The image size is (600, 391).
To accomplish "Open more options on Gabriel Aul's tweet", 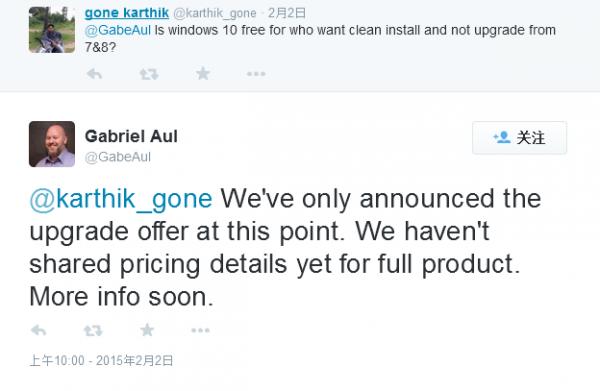I will click(201, 330).
